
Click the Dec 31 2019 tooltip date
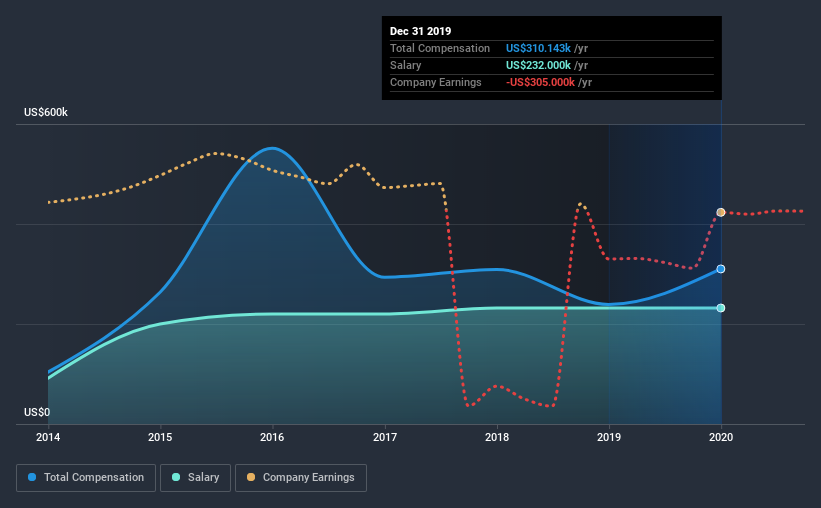[x=420, y=31]
